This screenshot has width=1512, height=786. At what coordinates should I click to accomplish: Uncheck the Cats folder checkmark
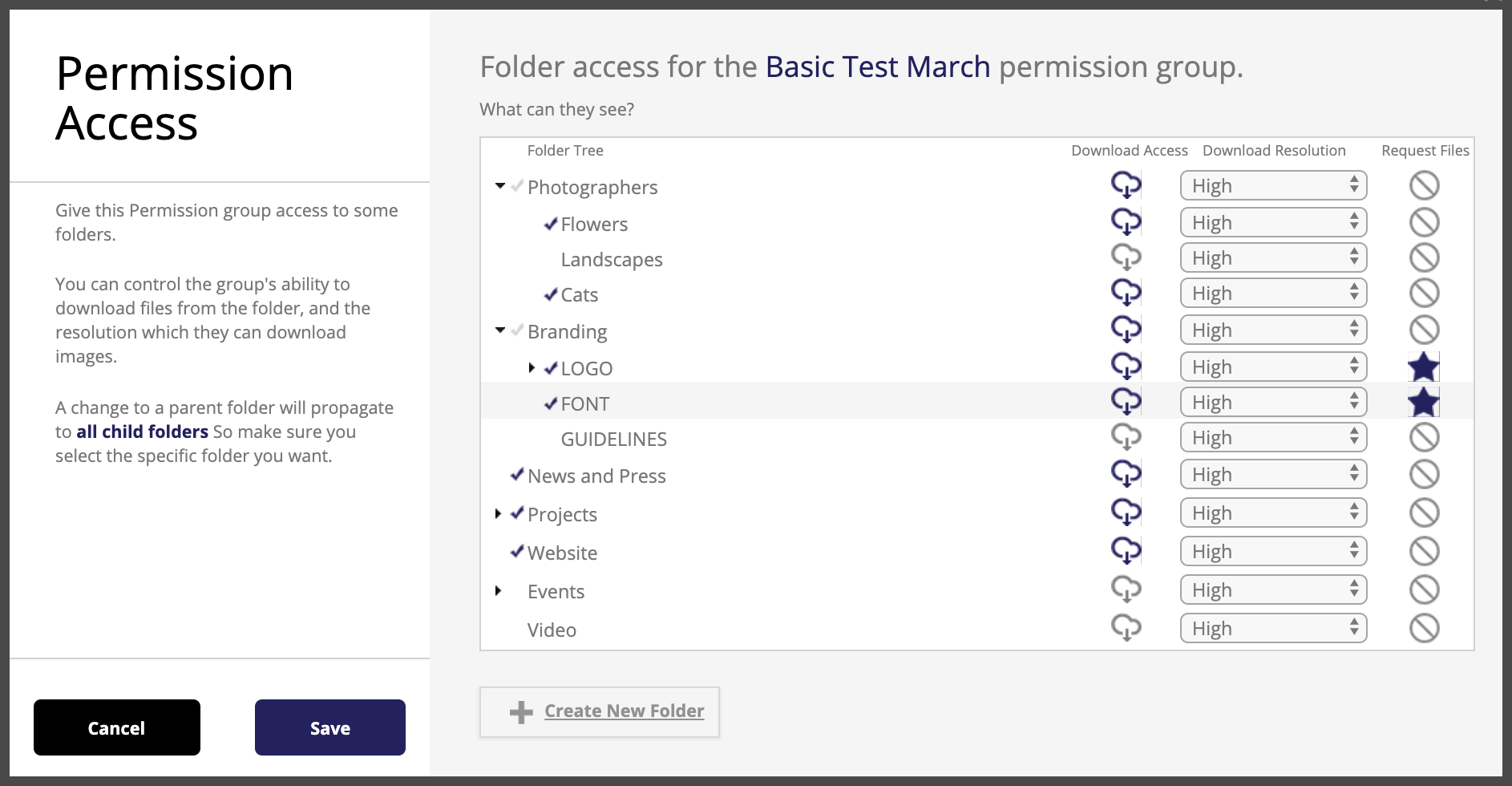[x=551, y=294]
